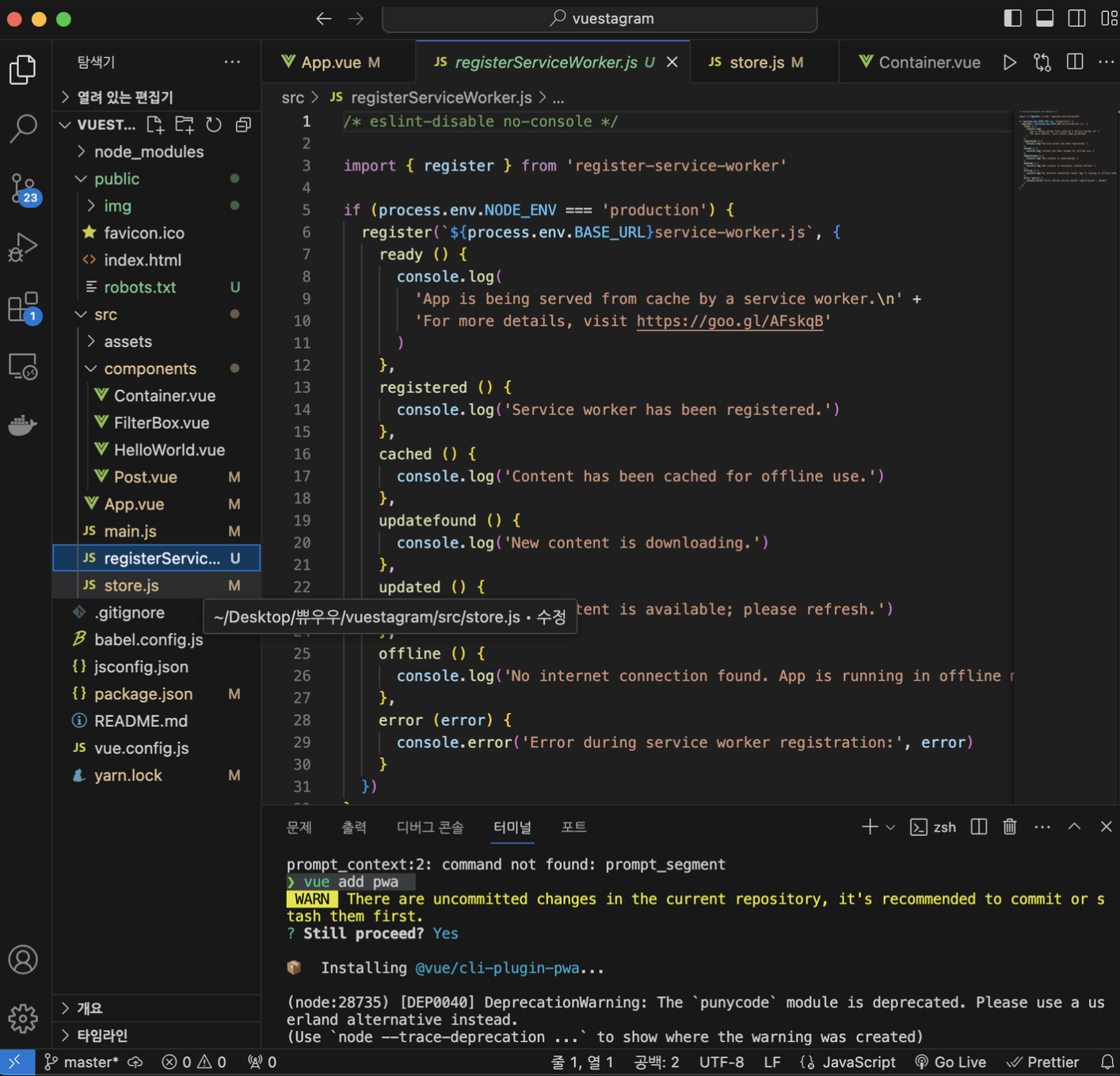Click the code minimap
Viewport: 1120px width, 1076px height.
tap(1065, 151)
